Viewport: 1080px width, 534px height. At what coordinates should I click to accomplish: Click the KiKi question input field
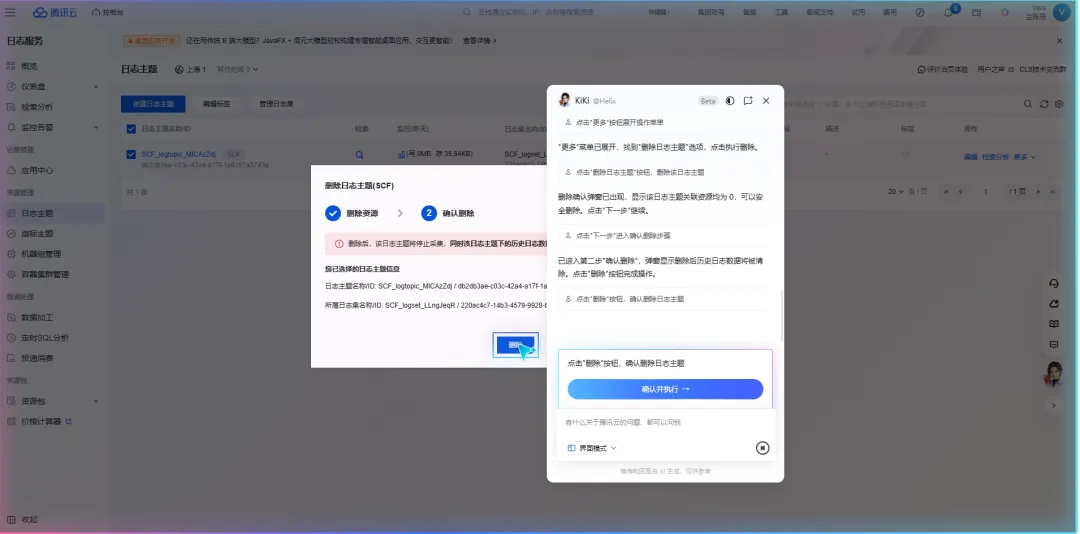click(x=665, y=422)
